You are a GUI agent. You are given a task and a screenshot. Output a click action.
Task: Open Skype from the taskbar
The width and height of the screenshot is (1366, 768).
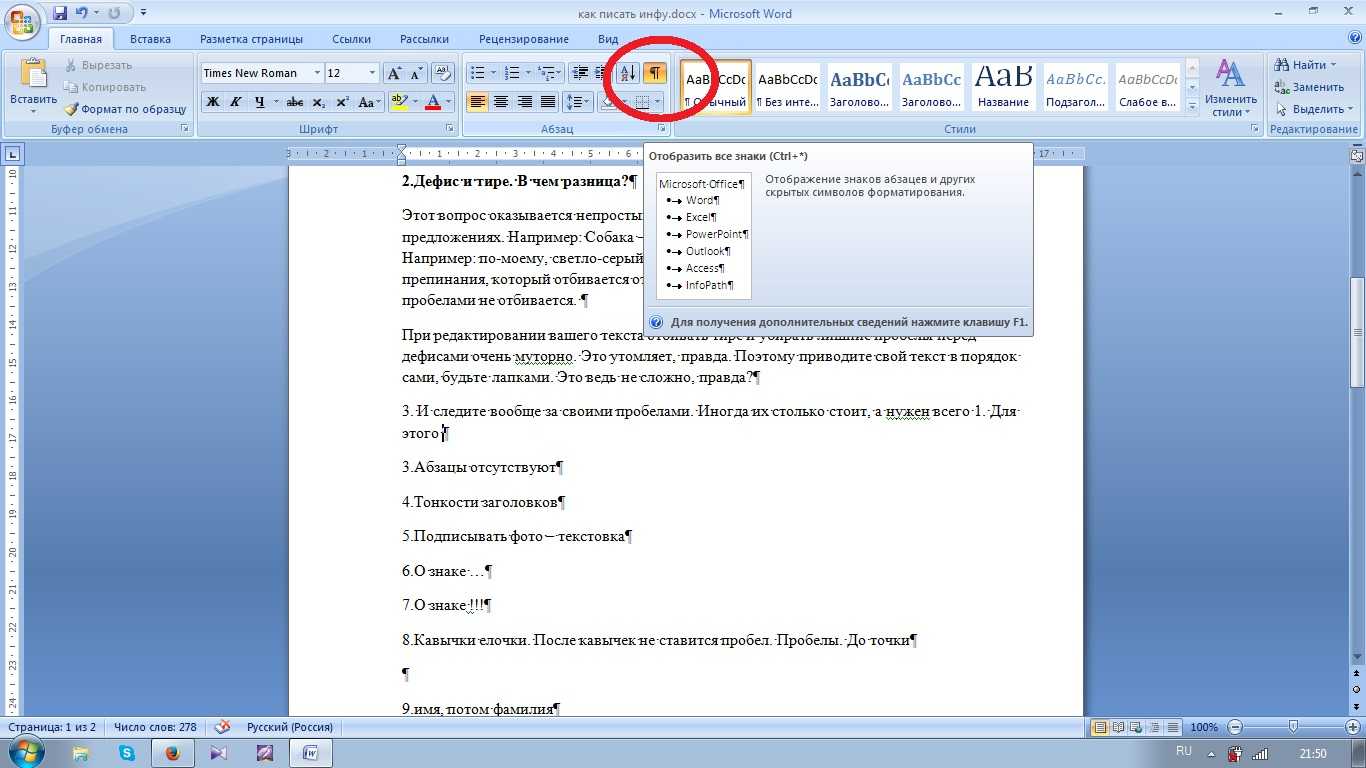pyautogui.click(x=126, y=753)
